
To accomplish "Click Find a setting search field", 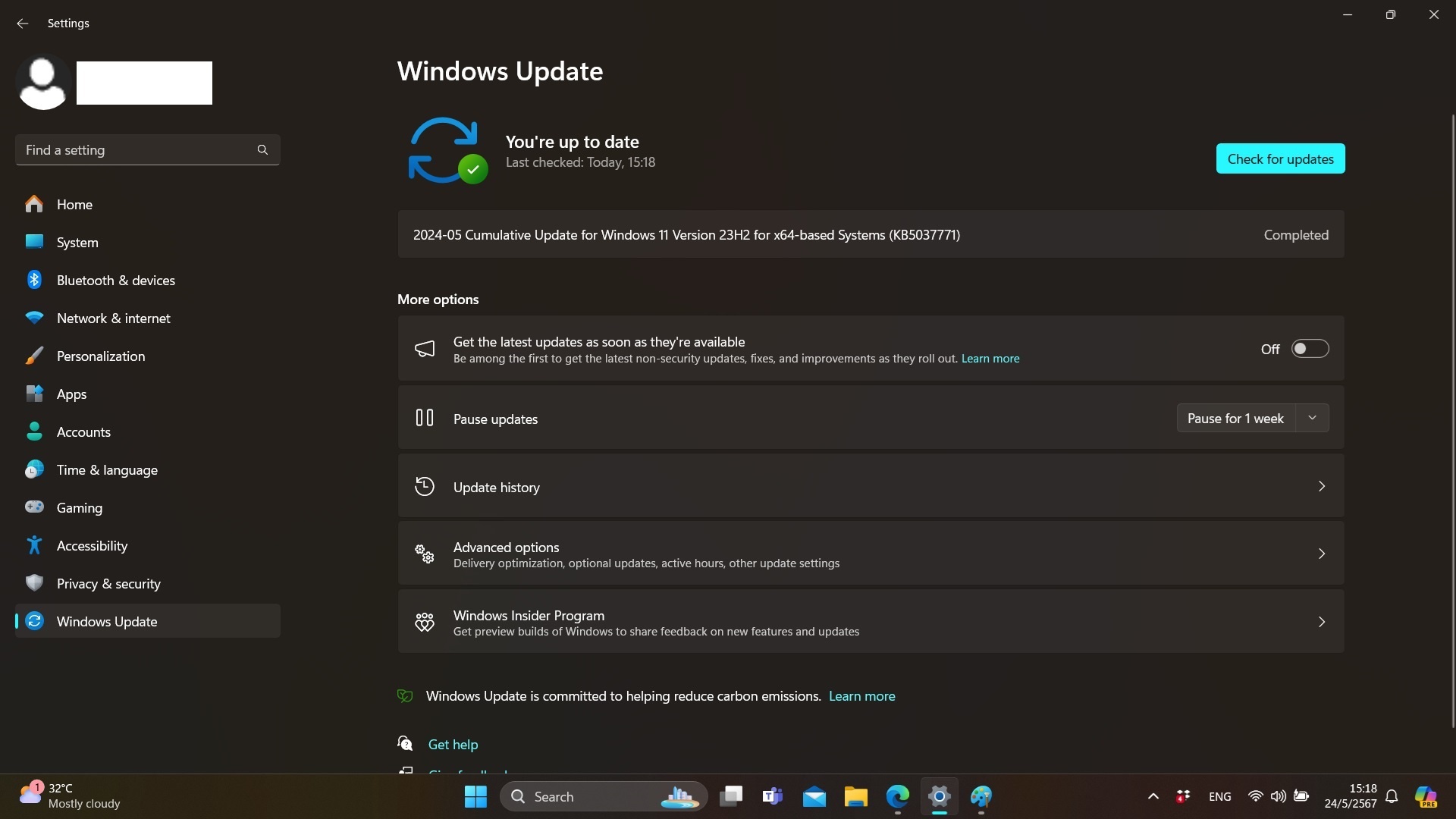I will coord(148,150).
